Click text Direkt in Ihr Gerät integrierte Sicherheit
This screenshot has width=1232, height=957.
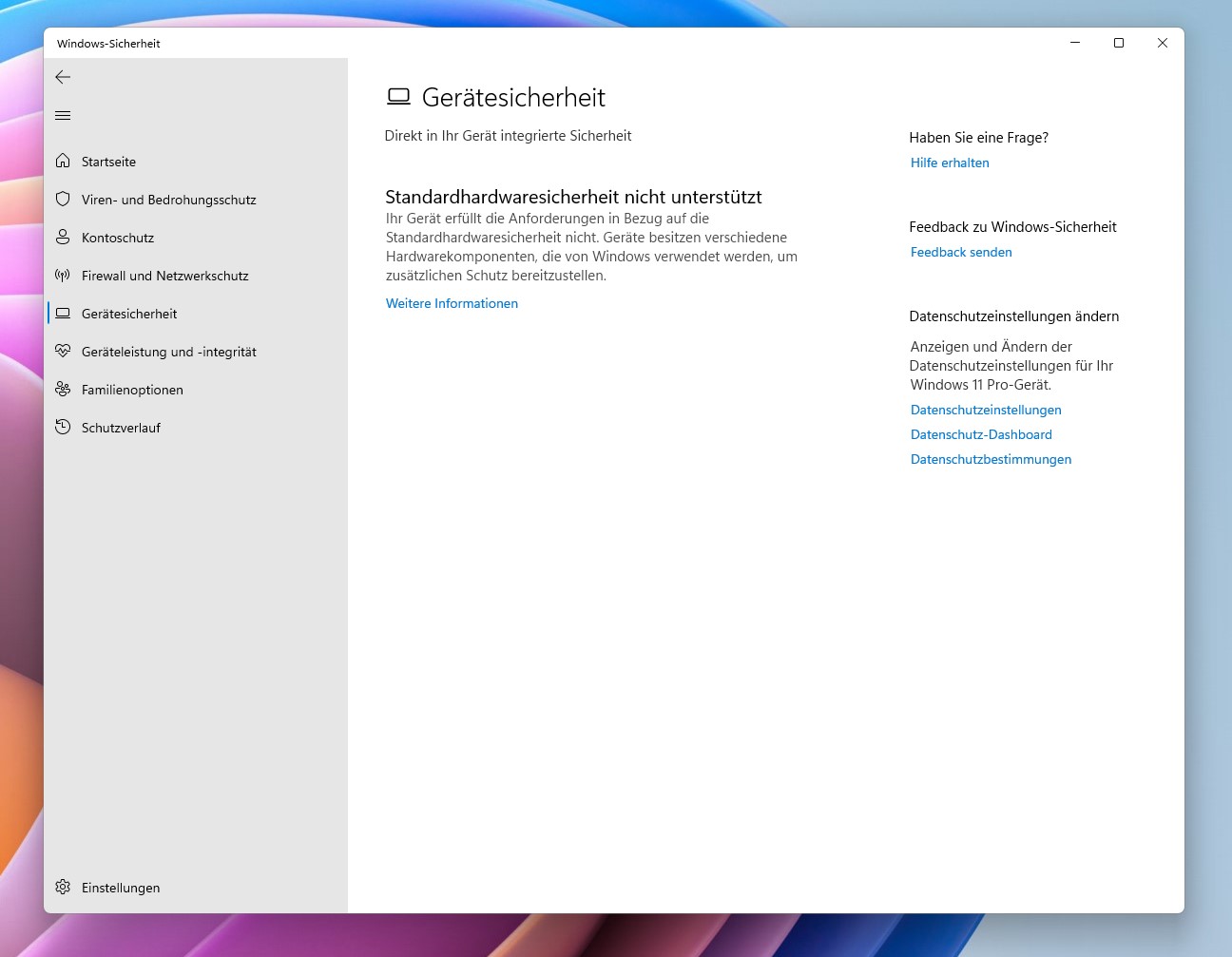pos(508,136)
